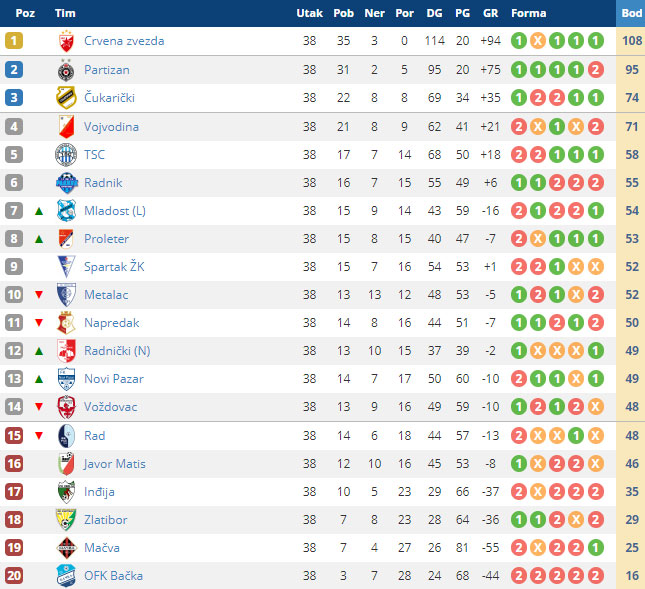Open the Javor Matis team link
Viewport: 645px width, 589px height.
[115, 464]
